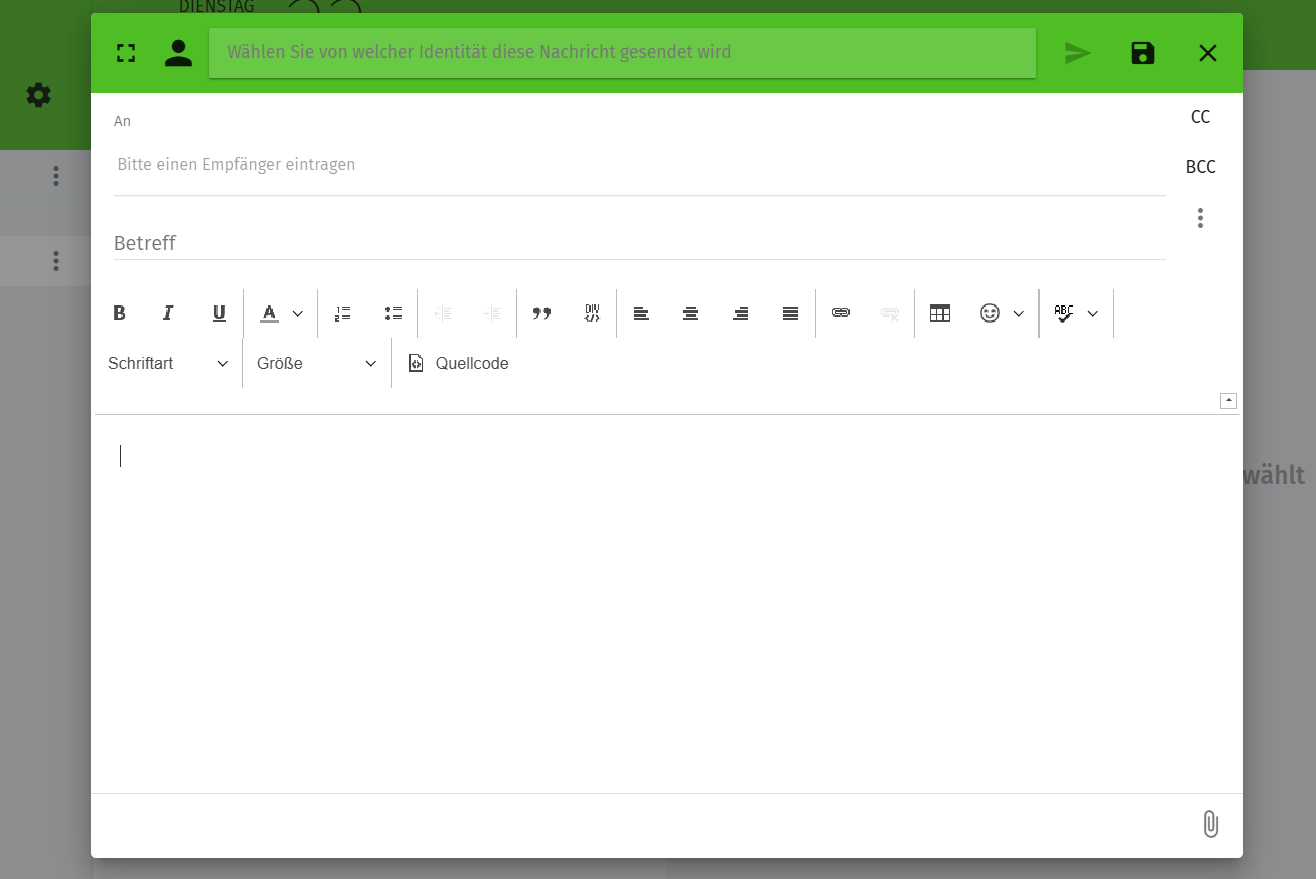Image resolution: width=1316 pixels, height=879 pixels.
Task: Toggle underline formatting
Action: tap(219, 313)
